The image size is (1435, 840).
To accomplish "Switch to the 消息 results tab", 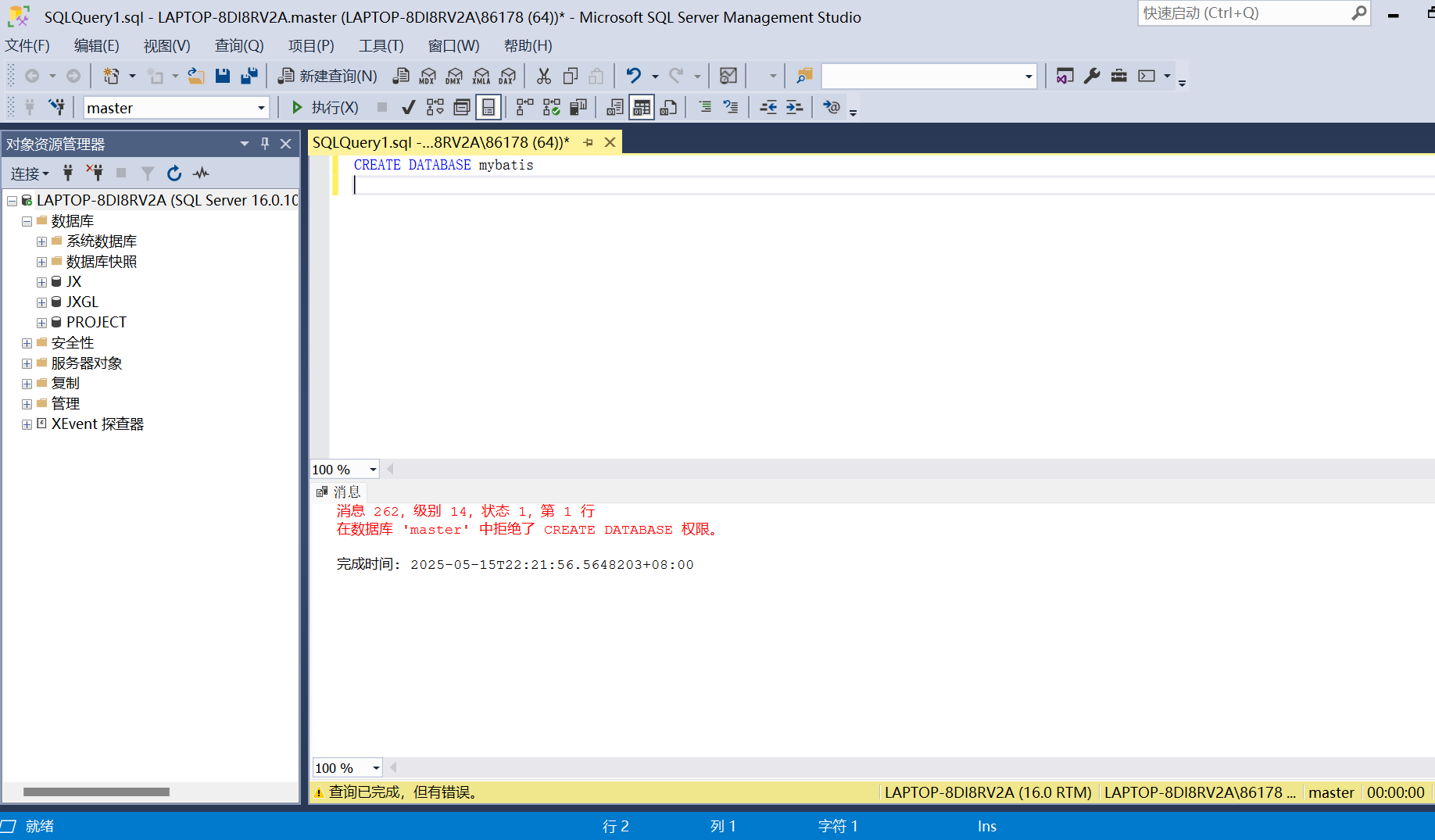I will pyautogui.click(x=339, y=492).
